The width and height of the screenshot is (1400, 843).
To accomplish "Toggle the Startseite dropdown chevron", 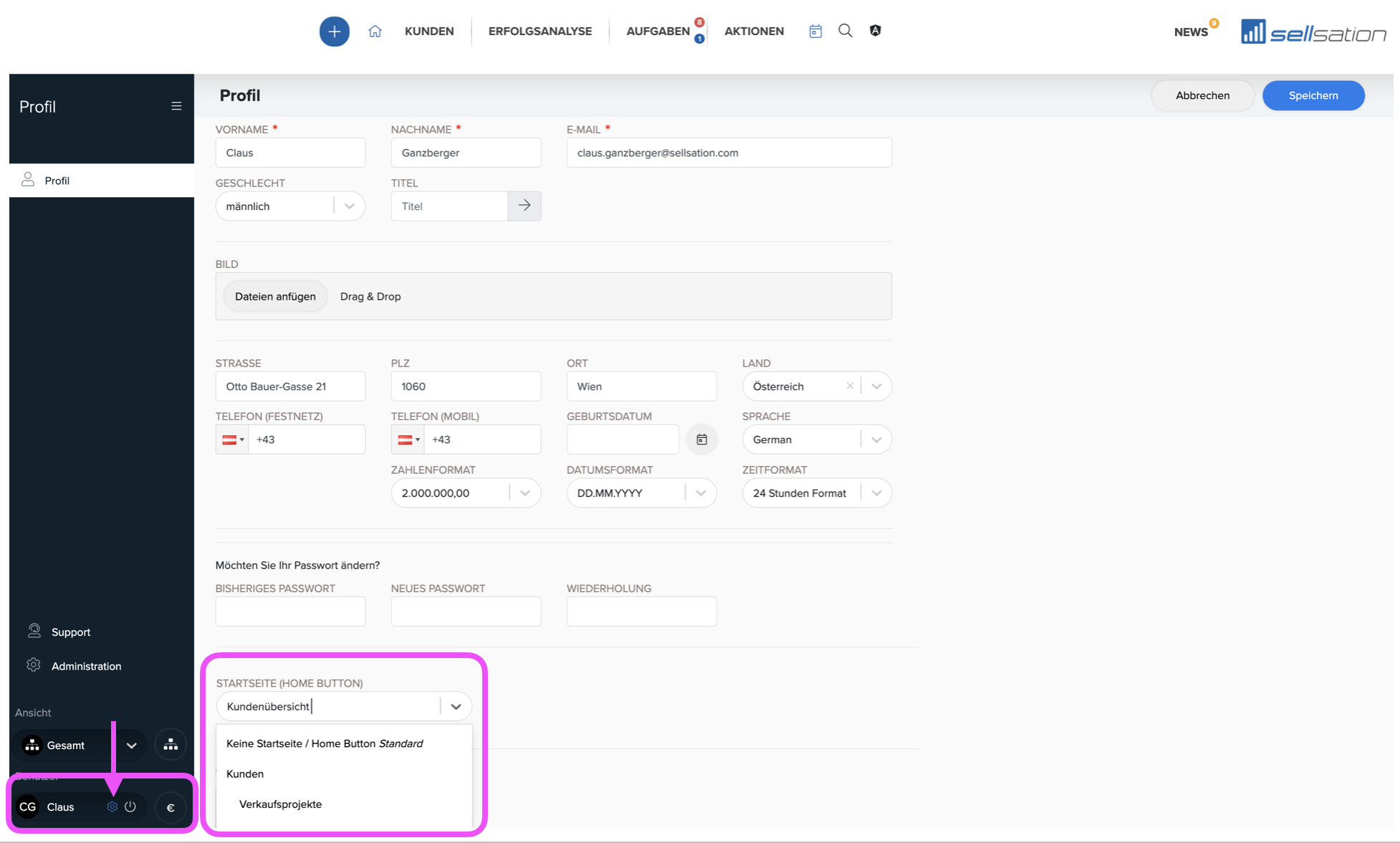I will (x=456, y=706).
